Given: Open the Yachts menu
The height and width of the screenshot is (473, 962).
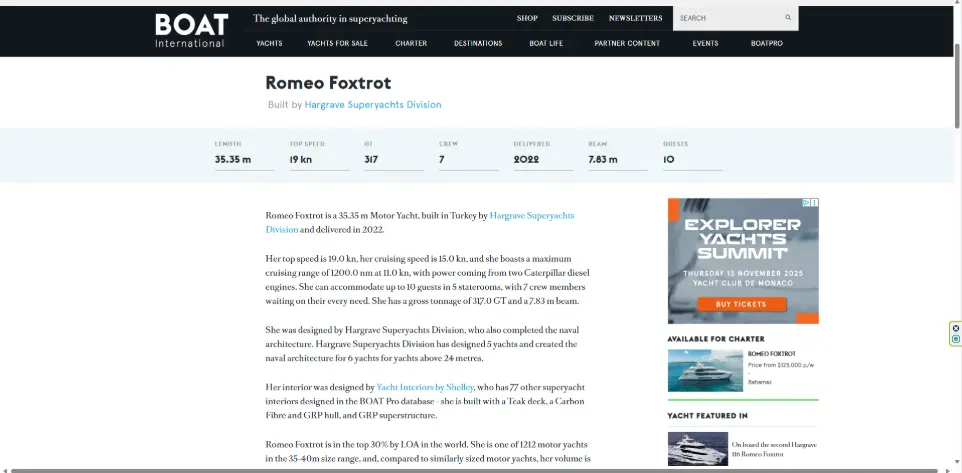Looking at the screenshot, I should [269, 44].
